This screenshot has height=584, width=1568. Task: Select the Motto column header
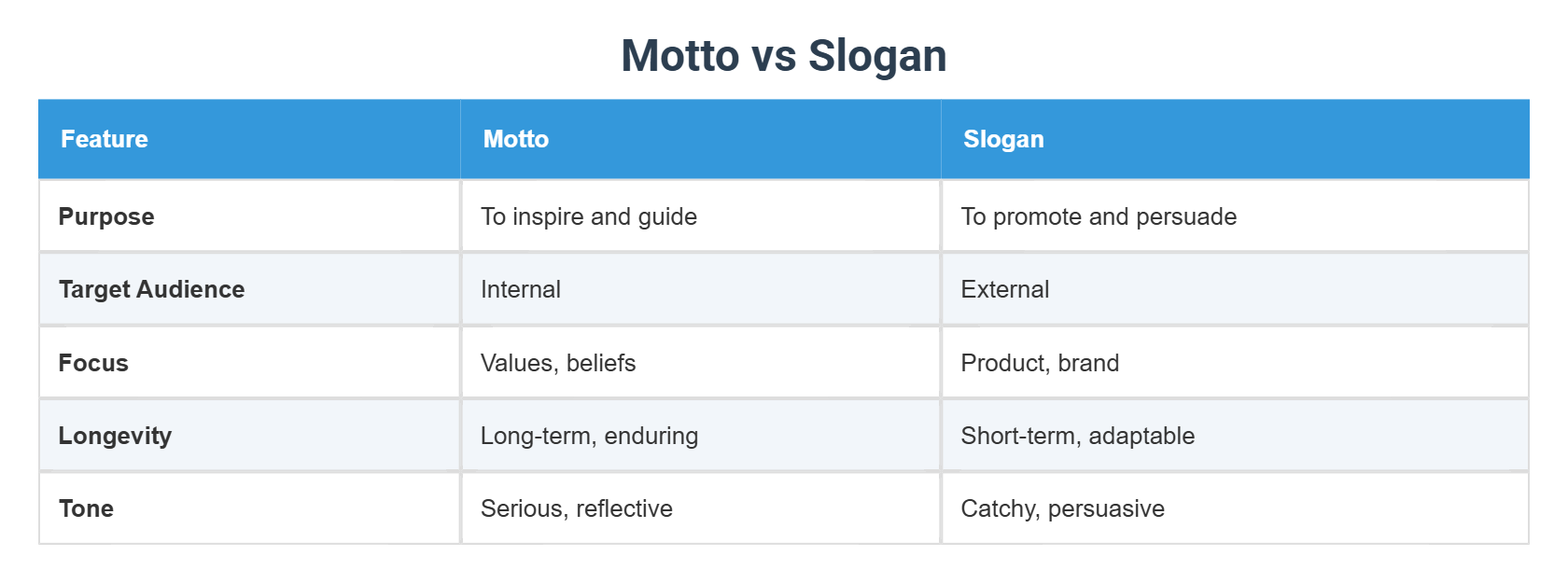(516, 139)
